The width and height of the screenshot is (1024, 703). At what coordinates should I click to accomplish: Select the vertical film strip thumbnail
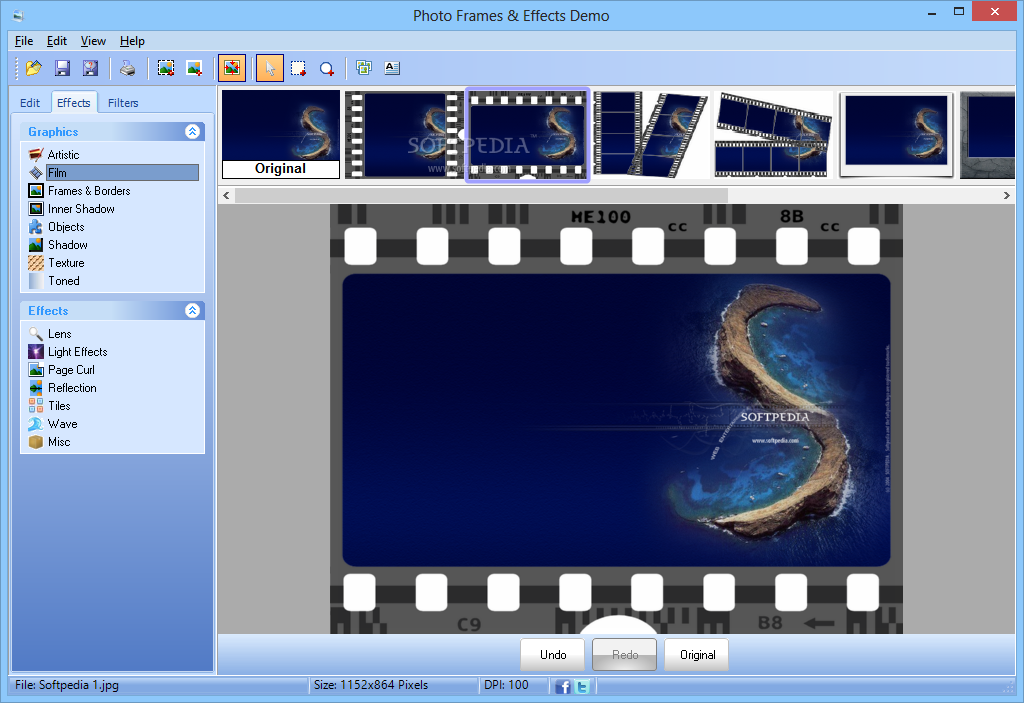click(x=404, y=135)
